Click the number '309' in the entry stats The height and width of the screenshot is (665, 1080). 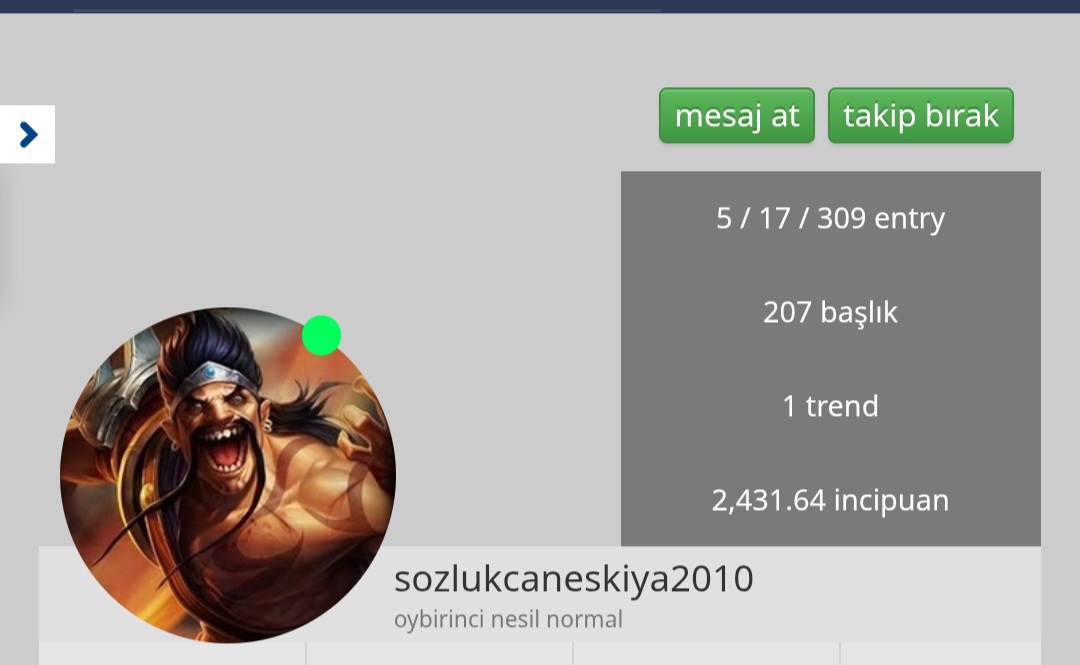click(x=841, y=218)
